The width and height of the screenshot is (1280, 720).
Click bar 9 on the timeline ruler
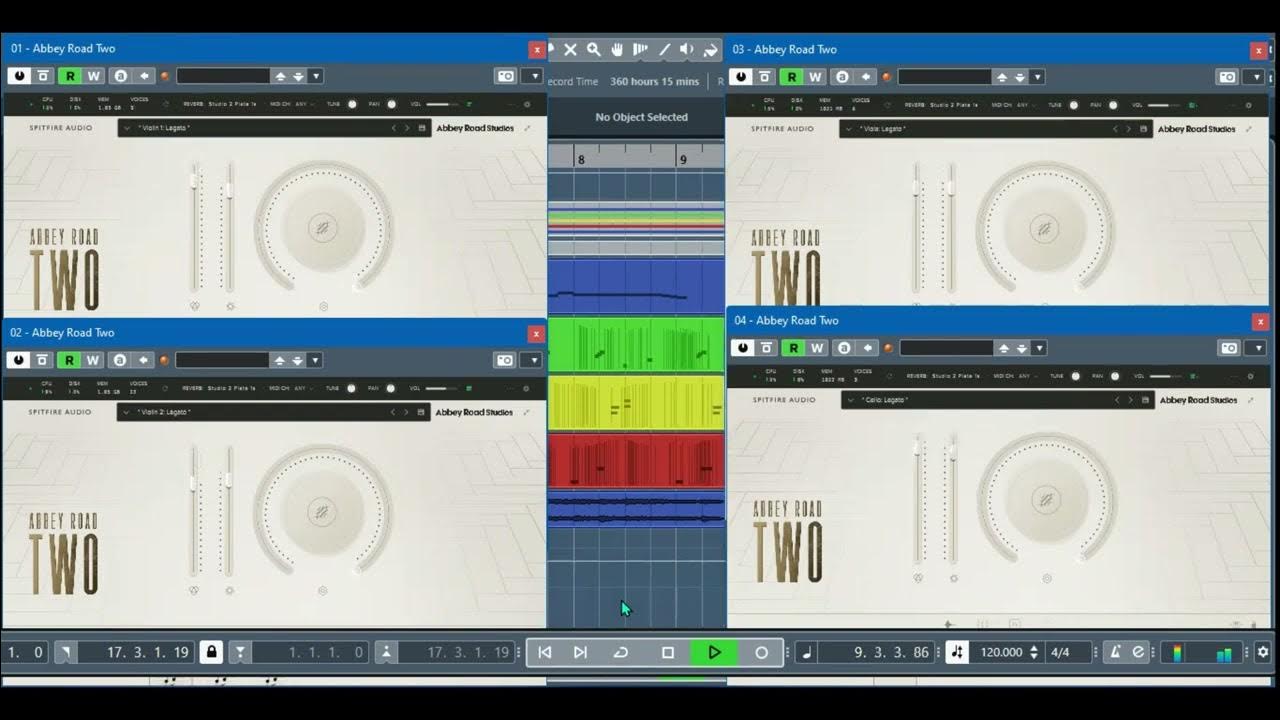pyautogui.click(x=682, y=159)
